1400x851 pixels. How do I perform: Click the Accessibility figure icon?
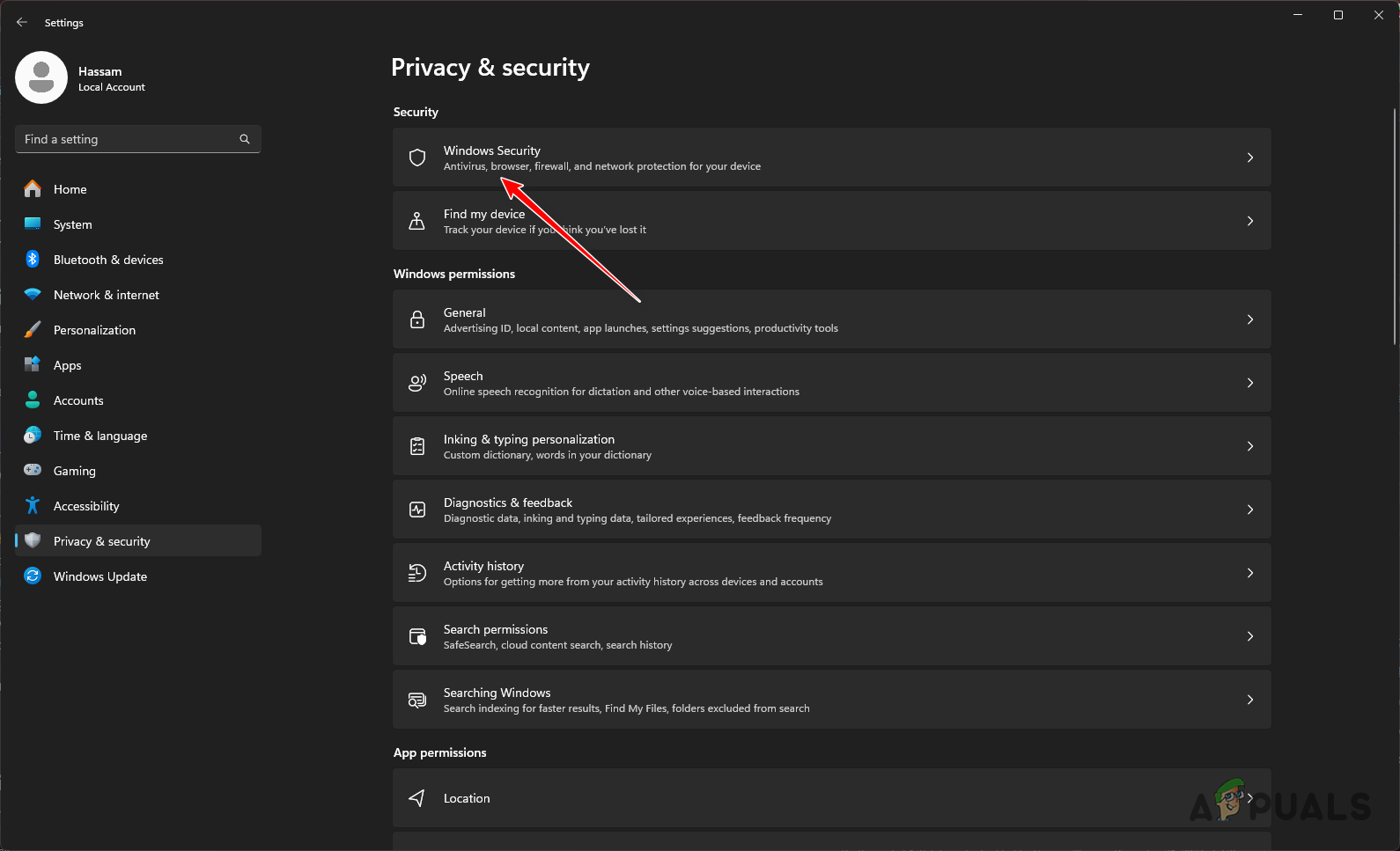33,505
